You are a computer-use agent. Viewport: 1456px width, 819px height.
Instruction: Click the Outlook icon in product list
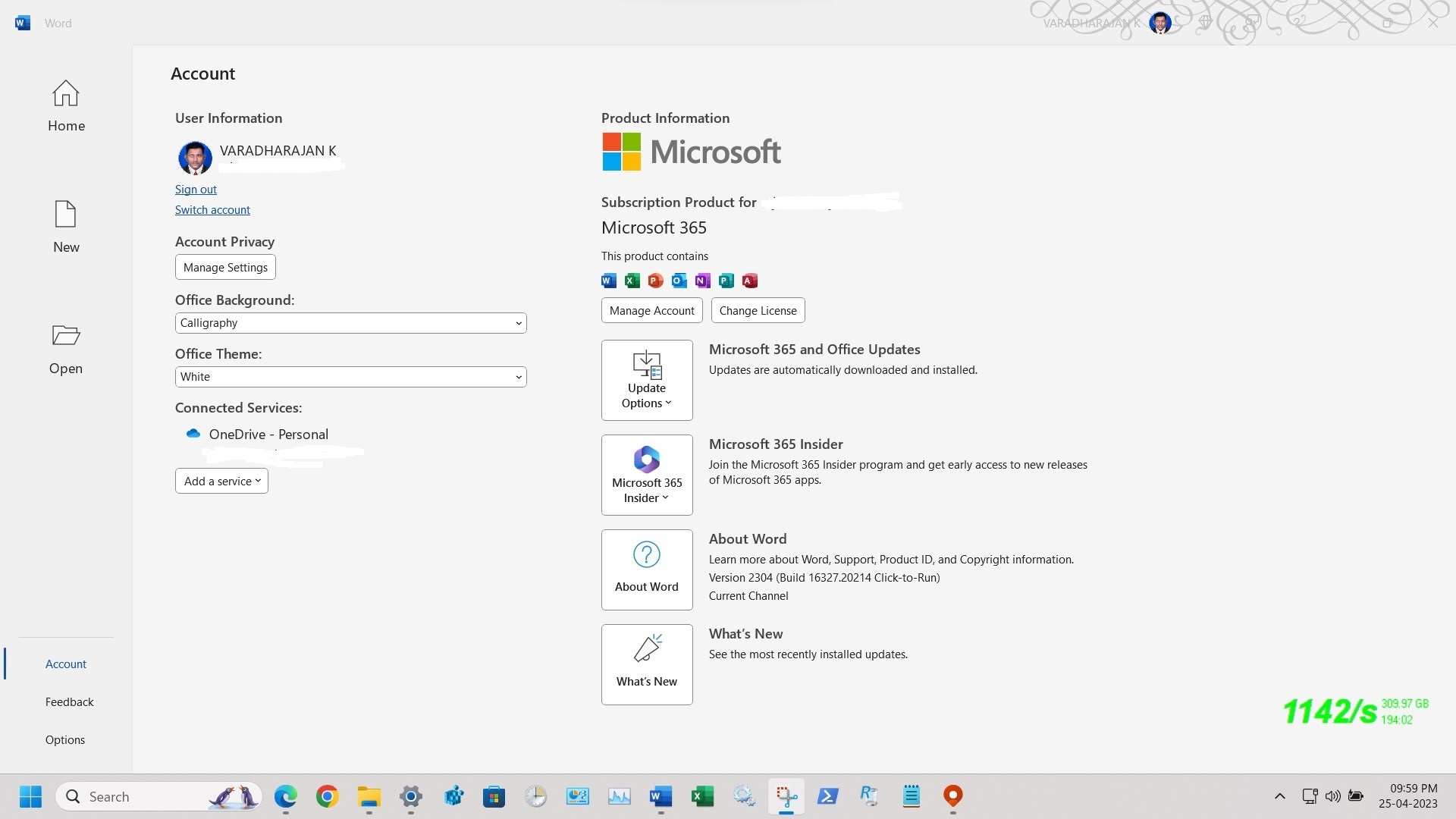point(678,281)
